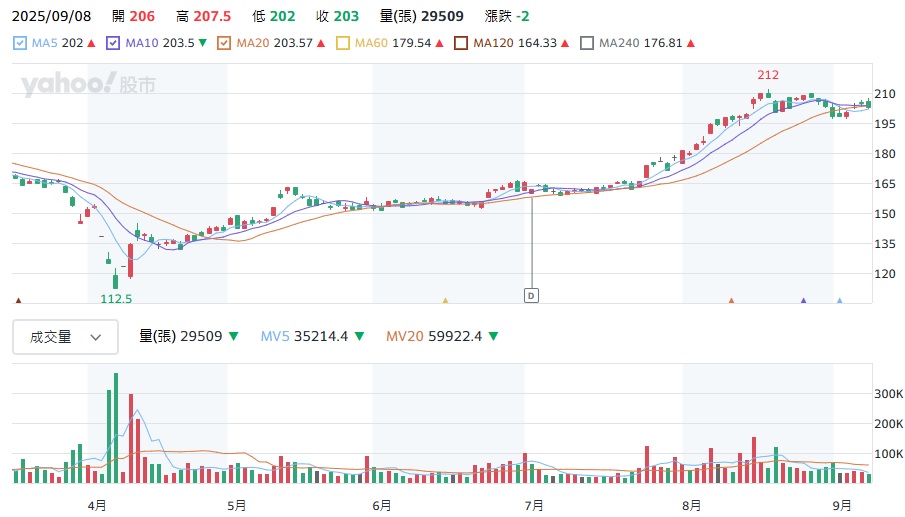This screenshot has height=517, width=905.
Task: Click the green arrow next to MV20 value
Action: coord(494,337)
